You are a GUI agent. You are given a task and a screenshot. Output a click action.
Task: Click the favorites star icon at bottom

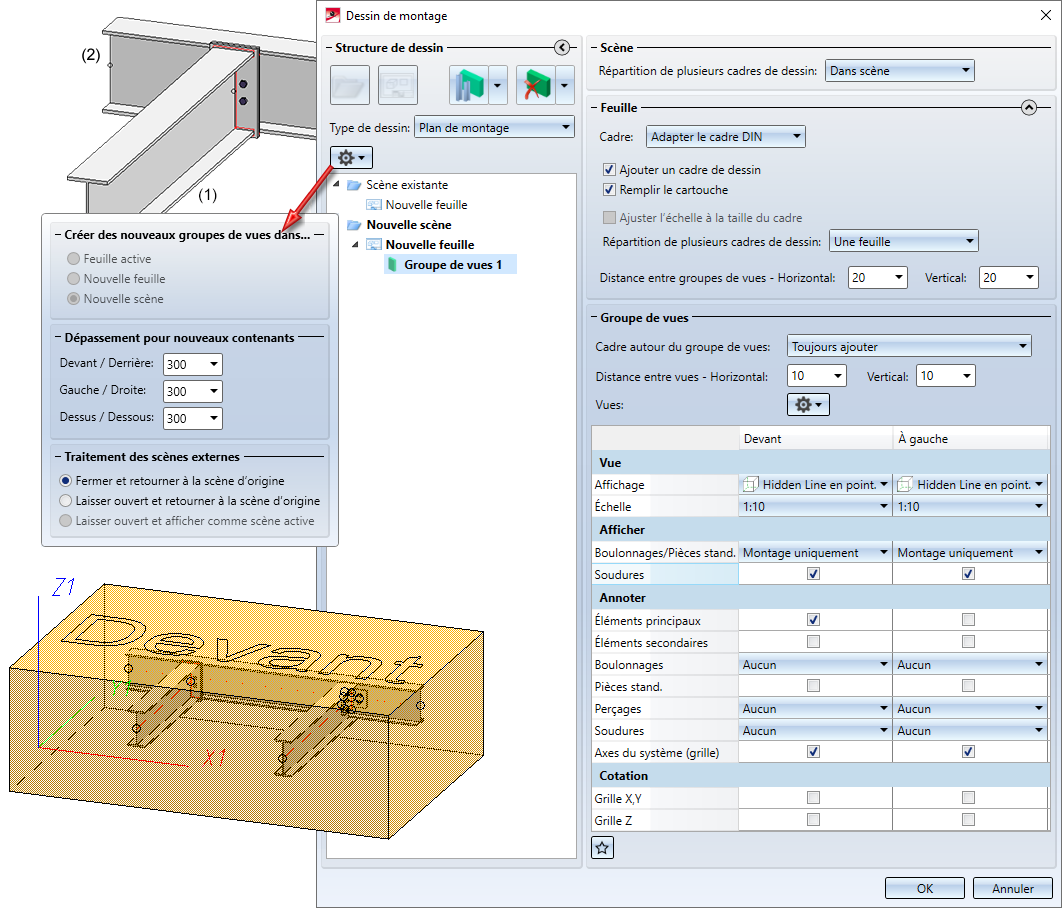[603, 848]
